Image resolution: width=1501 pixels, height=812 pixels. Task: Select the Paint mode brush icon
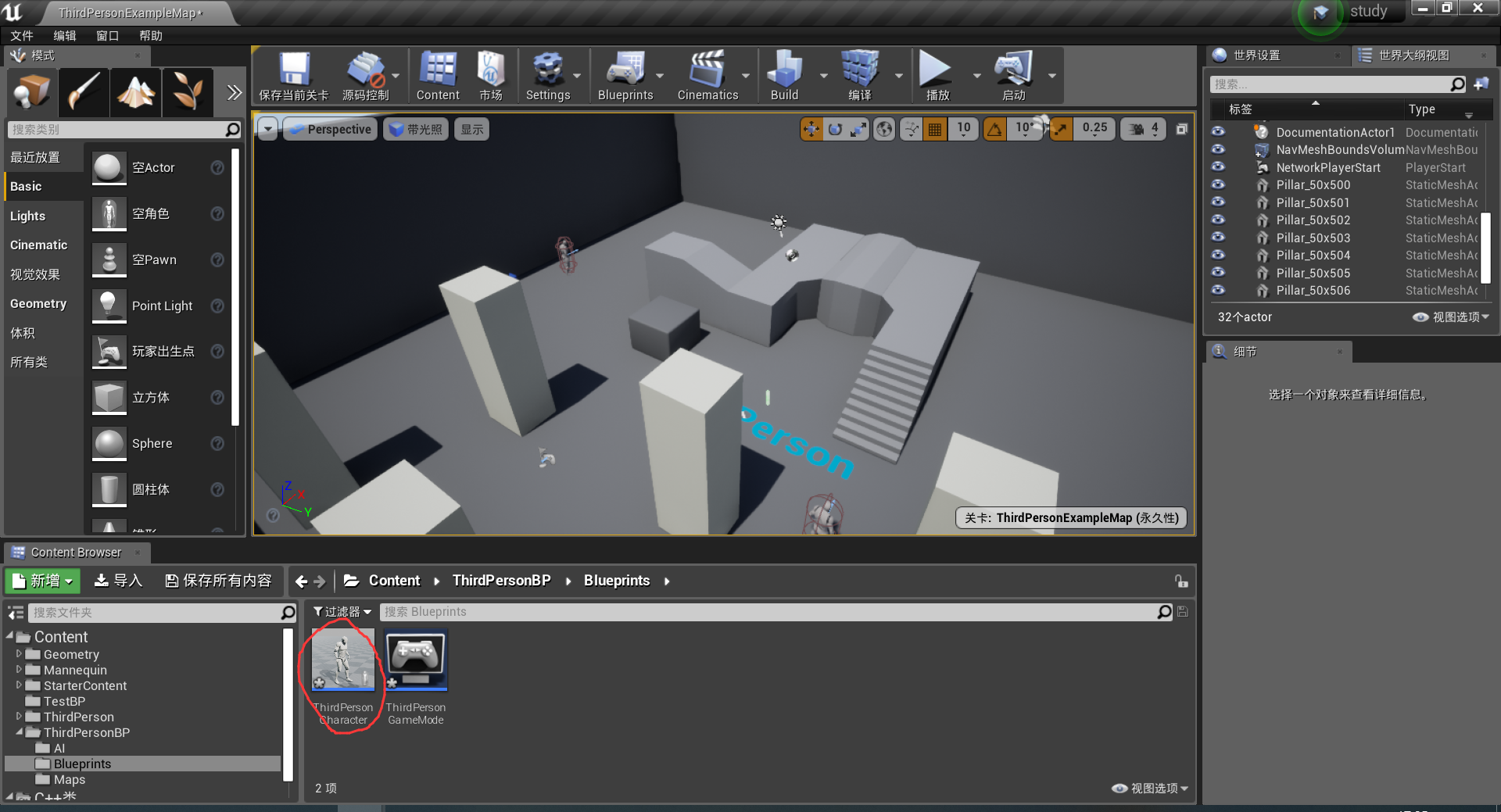tap(84, 91)
